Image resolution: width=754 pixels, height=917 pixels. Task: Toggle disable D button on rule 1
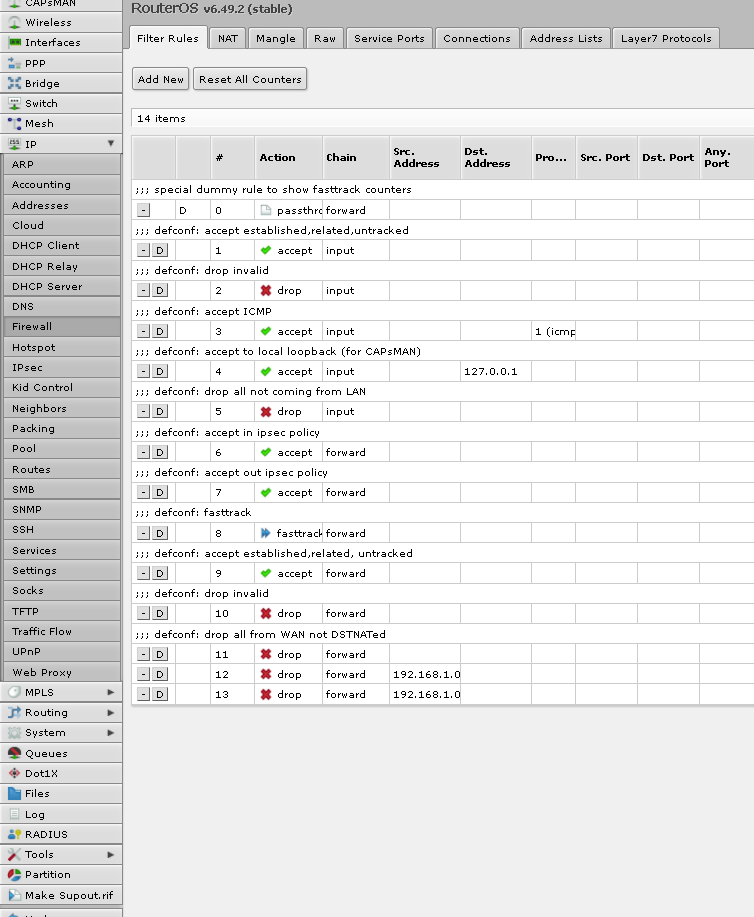click(x=160, y=250)
